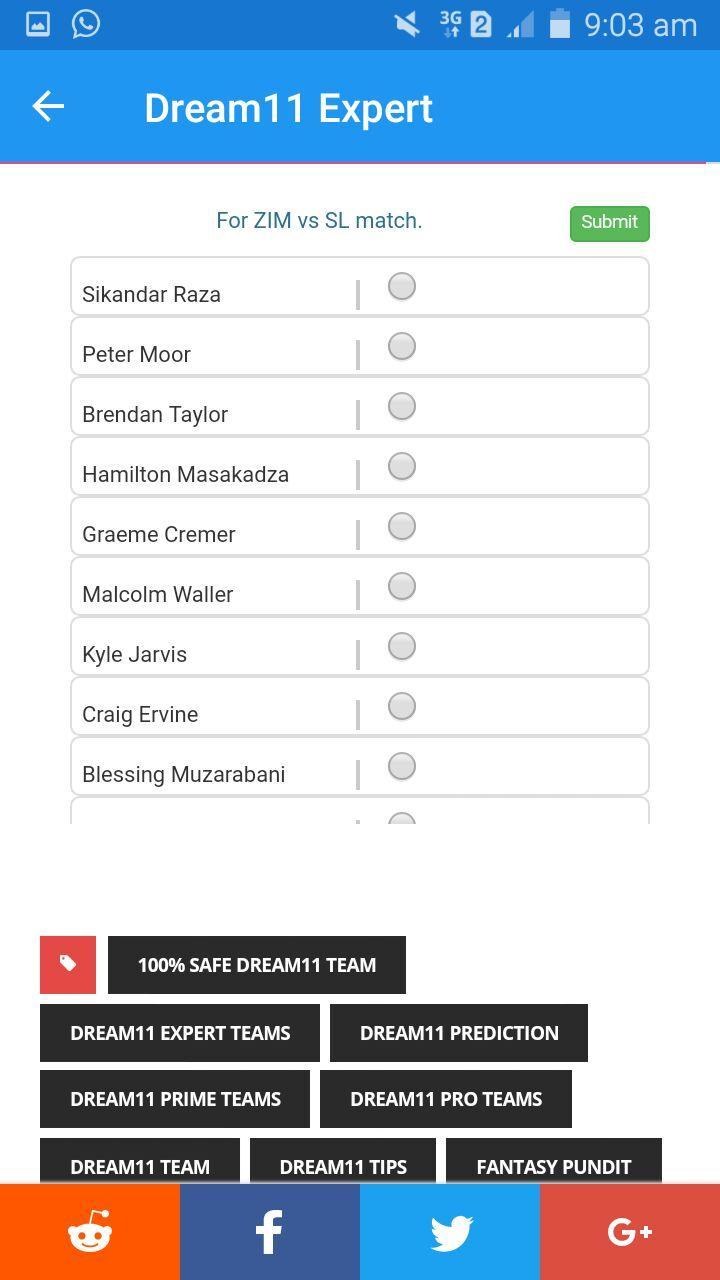
Task: Choose the Brendan Taylor radio button
Action: click(x=402, y=406)
